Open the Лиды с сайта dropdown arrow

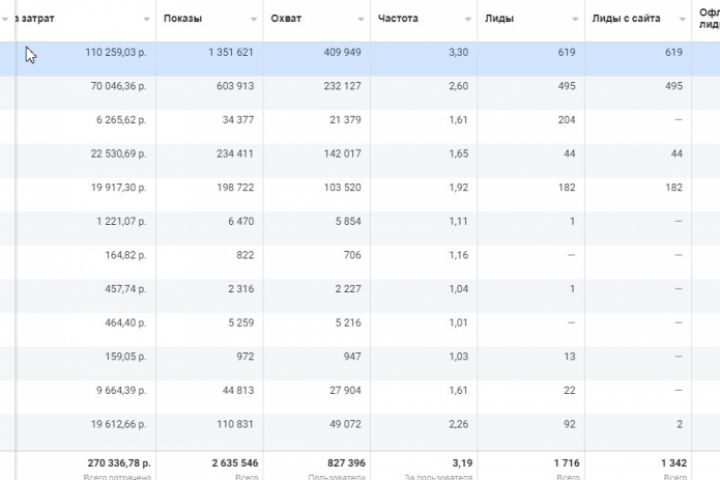681,19
